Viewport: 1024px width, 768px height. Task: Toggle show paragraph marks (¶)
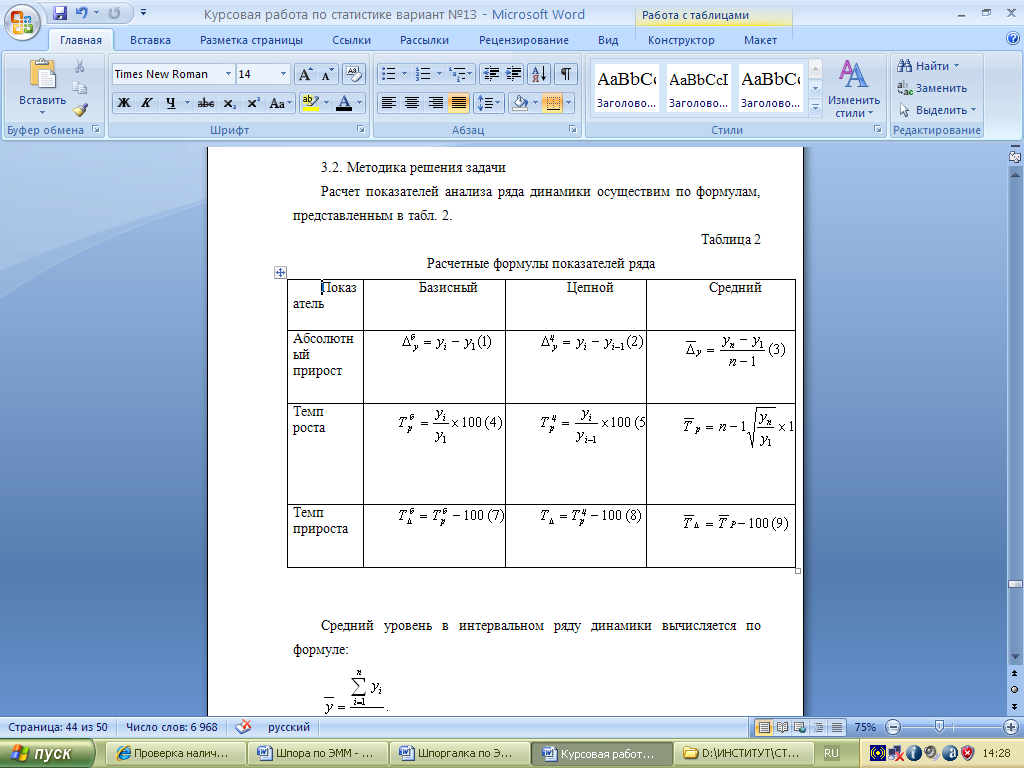(566, 74)
